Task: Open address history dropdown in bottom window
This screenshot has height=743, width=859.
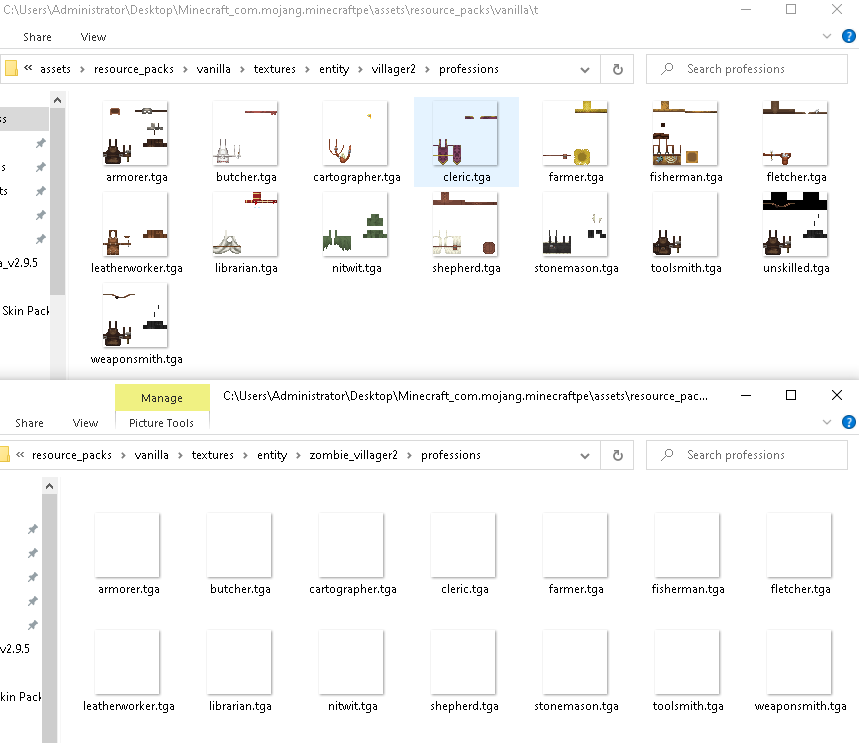Action: (x=585, y=455)
